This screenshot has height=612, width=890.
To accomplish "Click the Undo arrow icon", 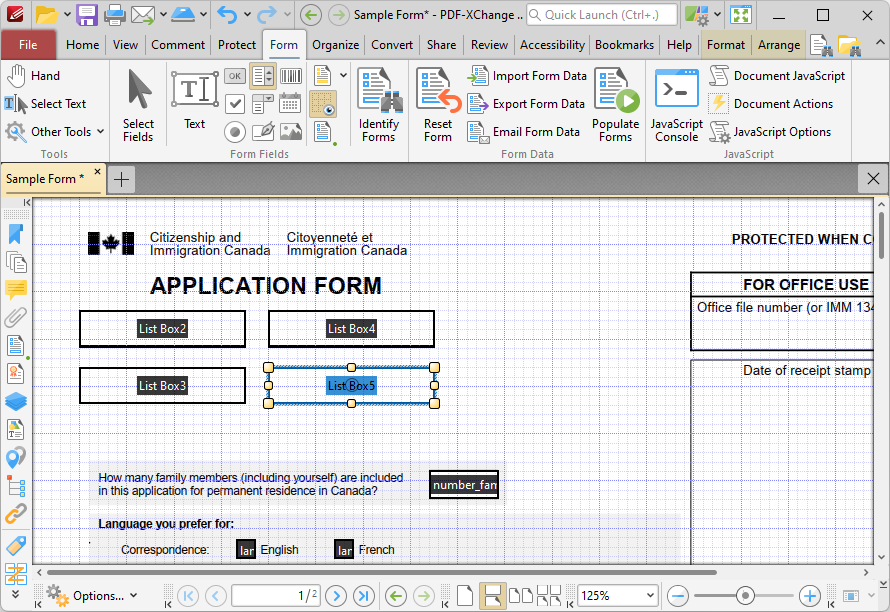I will [x=228, y=15].
